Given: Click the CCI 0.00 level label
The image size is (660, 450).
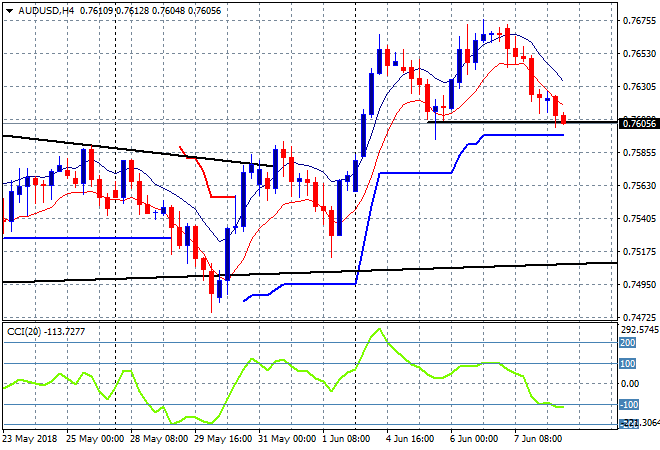Looking at the screenshot, I should pyautogui.click(x=630, y=383).
